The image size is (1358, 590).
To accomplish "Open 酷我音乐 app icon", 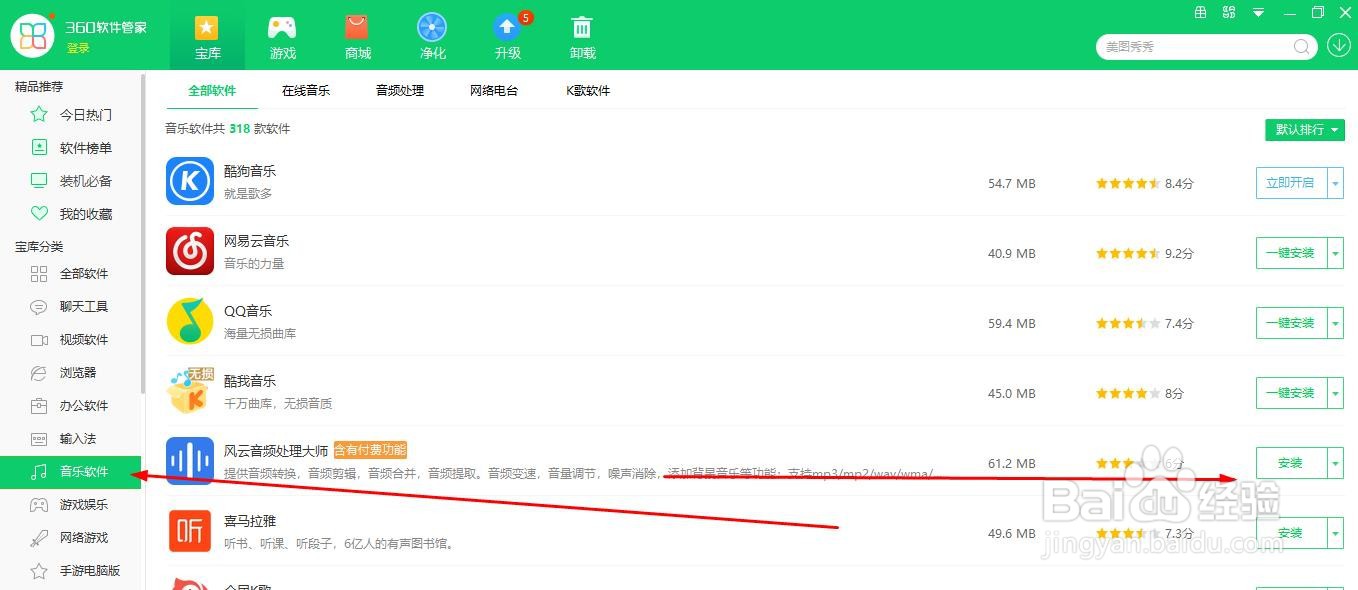I will pyautogui.click(x=190, y=391).
